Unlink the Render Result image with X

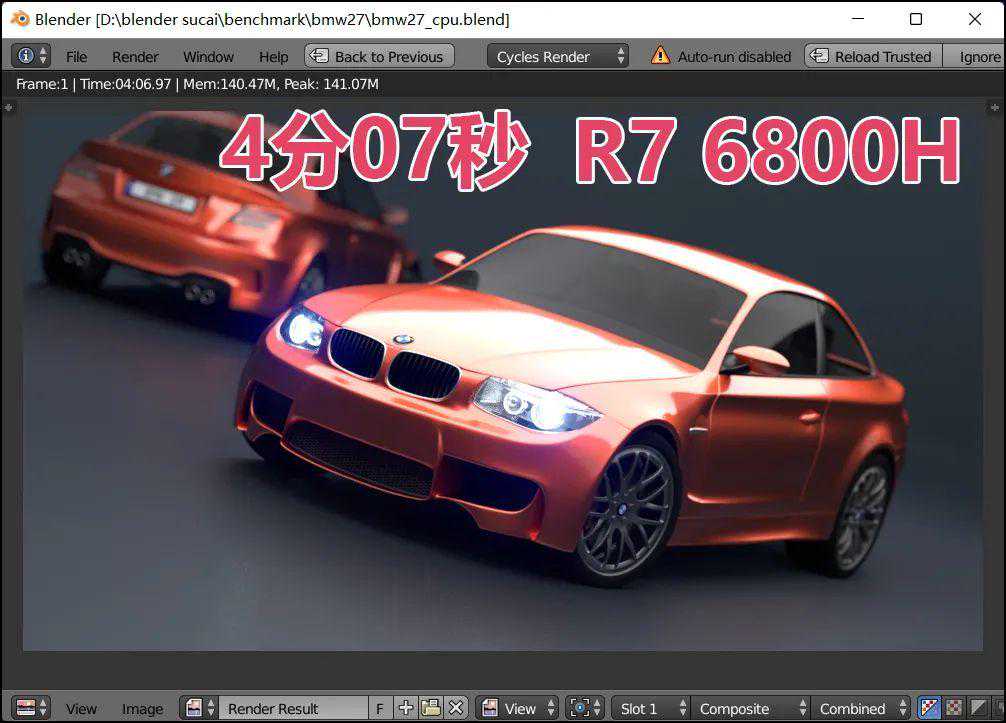(x=456, y=708)
